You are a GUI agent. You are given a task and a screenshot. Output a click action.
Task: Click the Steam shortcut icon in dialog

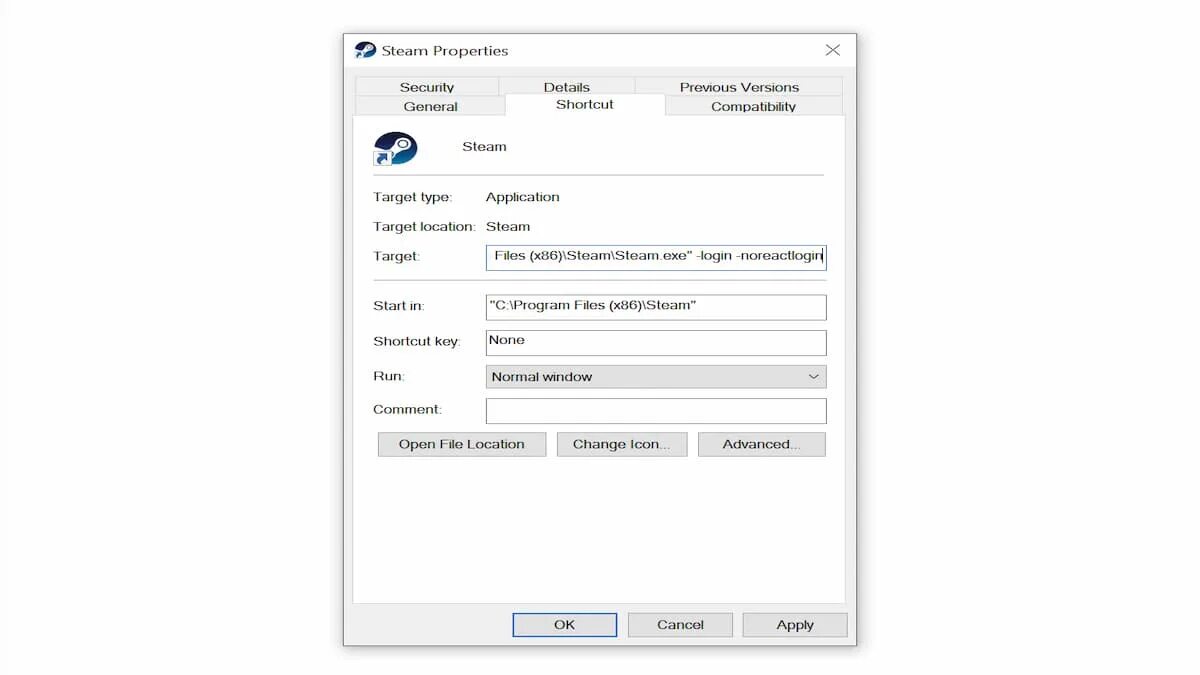(x=395, y=148)
